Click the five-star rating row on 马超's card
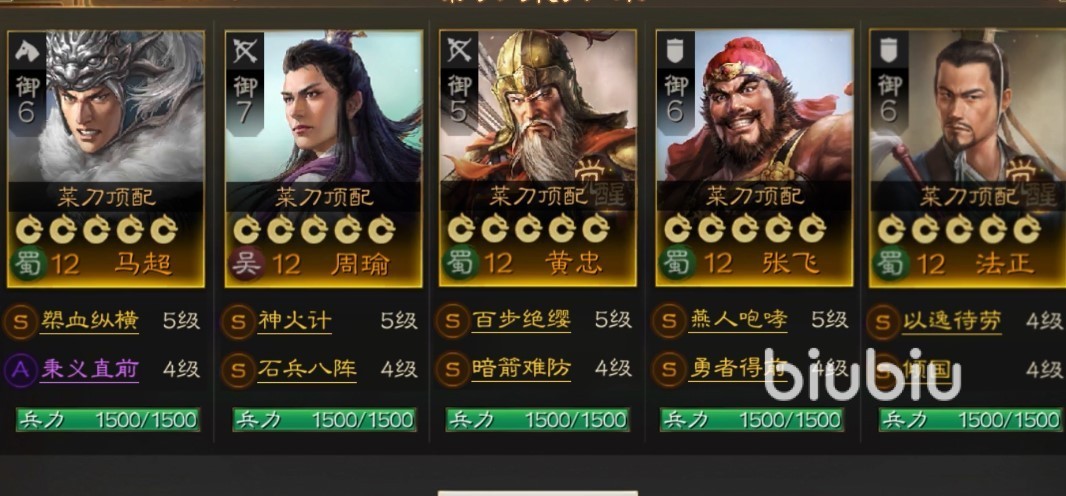Viewport: 1066px width, 496px height. click(x=97, y=230)
